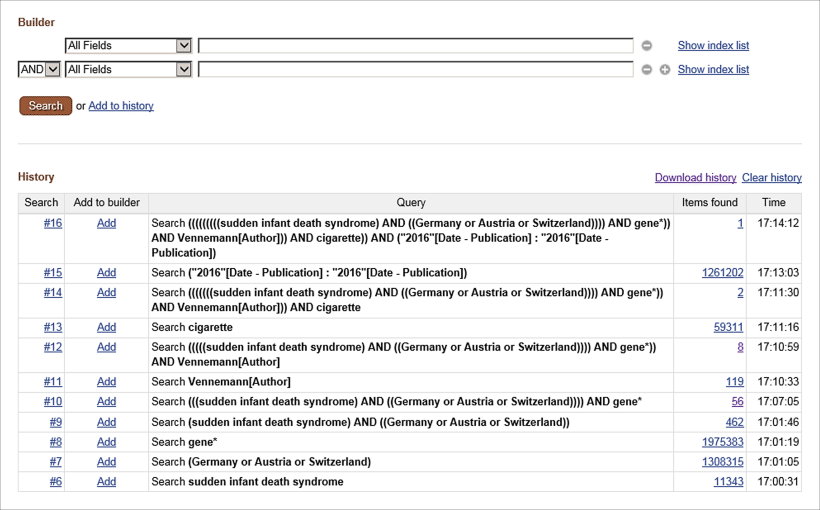Select the 'Search gene*' query text
This screenshot has width=820, height=510.
coord(184,442)
